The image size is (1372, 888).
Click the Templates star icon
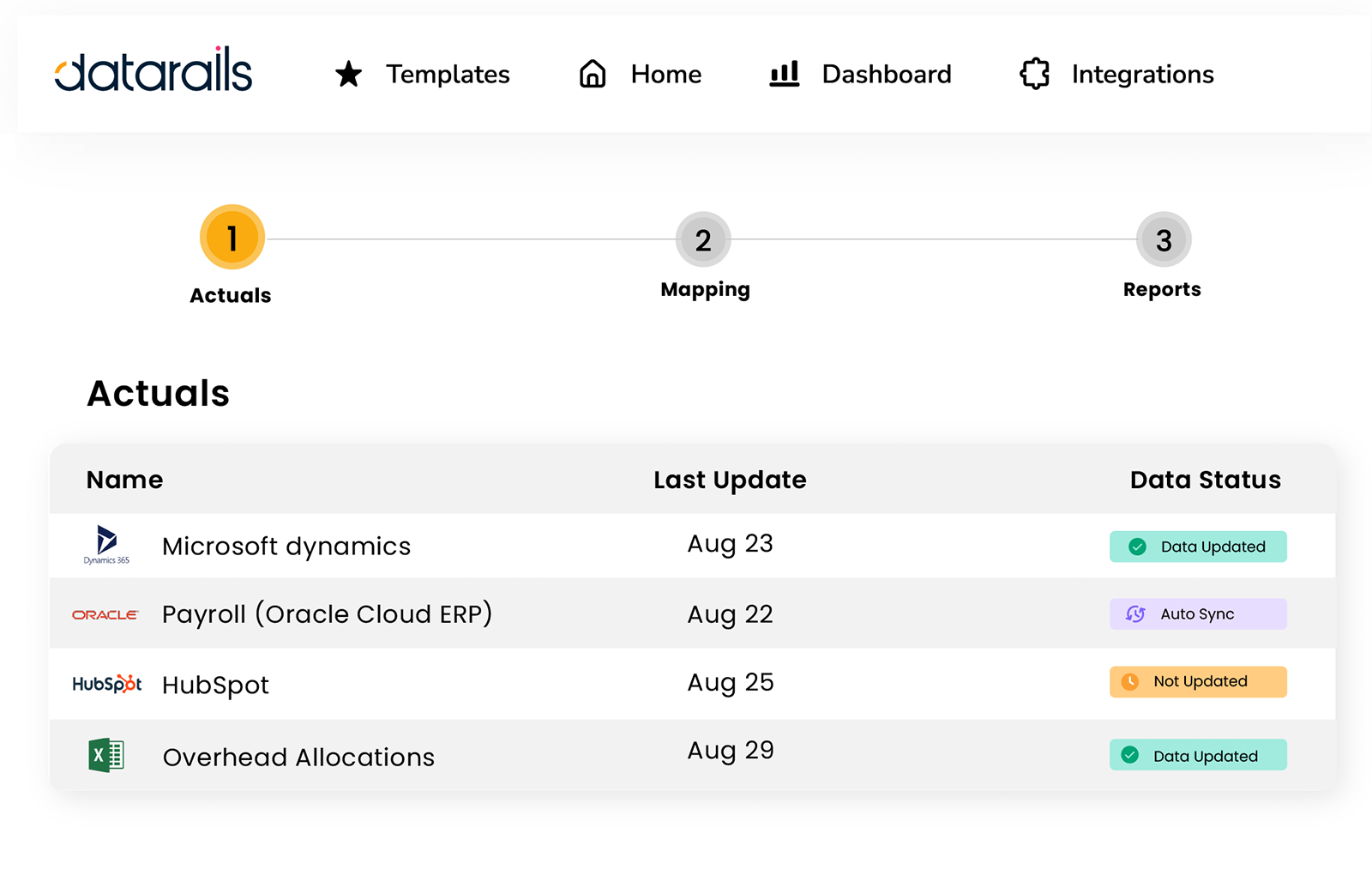pyautogui.click(x=349, y=74)
